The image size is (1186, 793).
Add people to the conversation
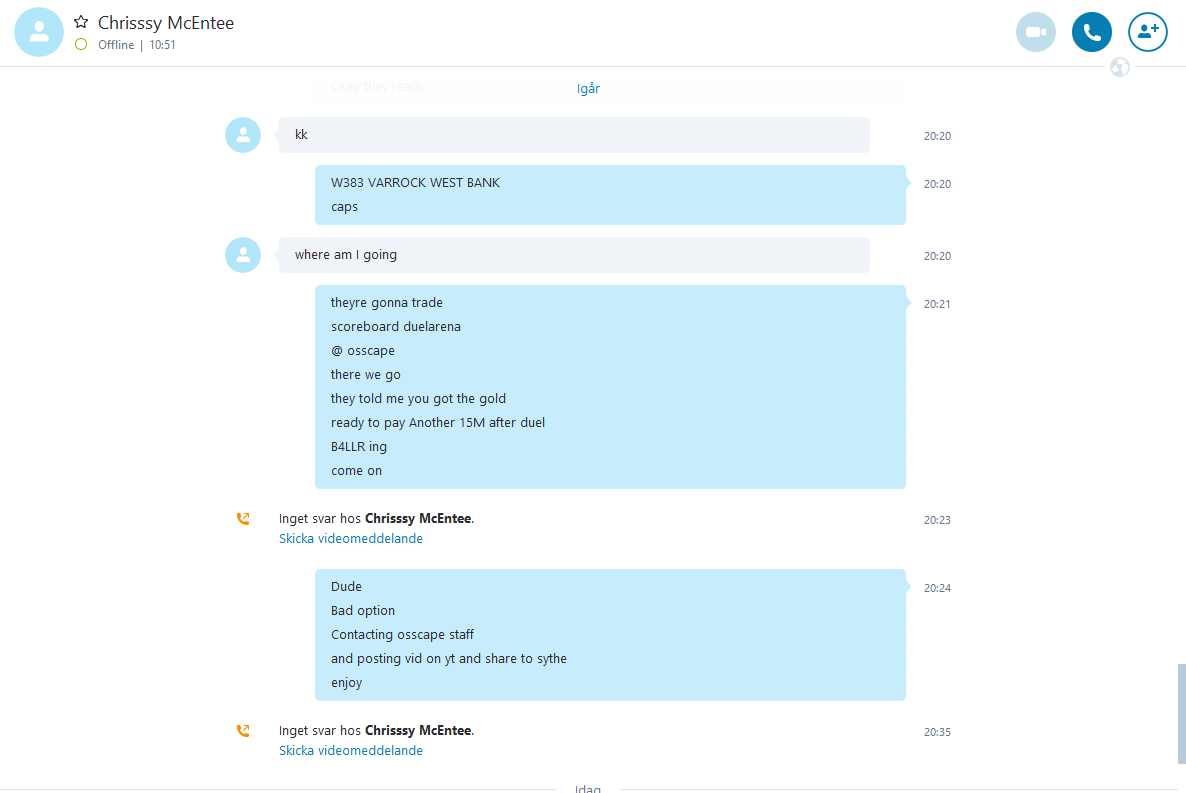(1147, 32)
